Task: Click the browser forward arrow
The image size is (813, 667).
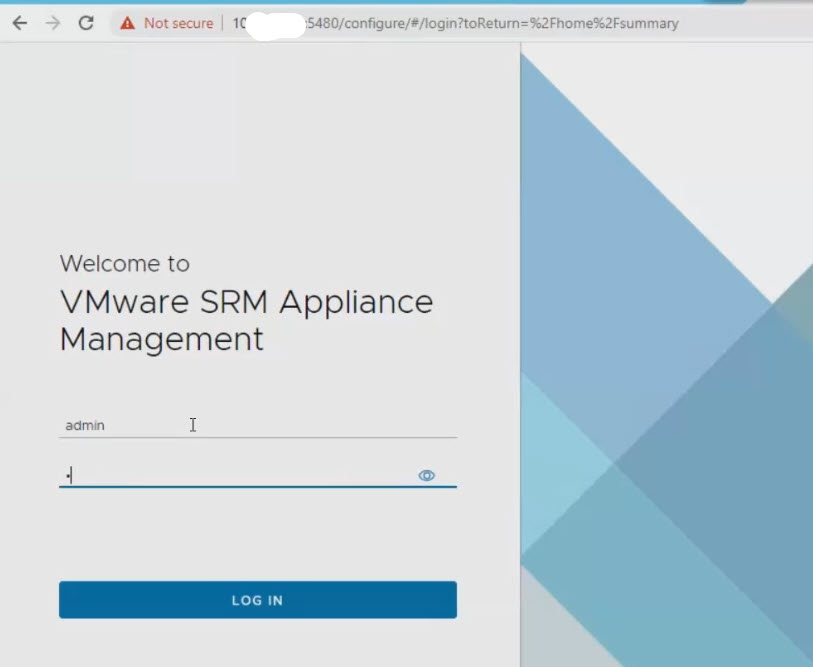Action: click(52, 23)
